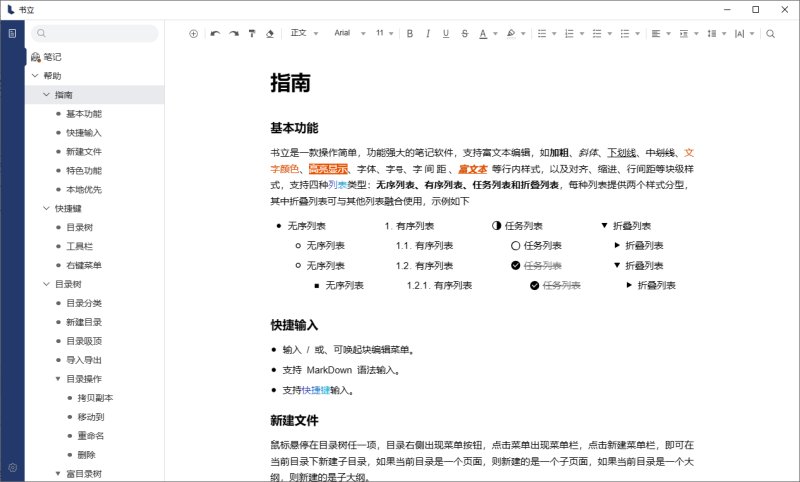Open the Arial font family dropdown
800x482 pixels.
pos(350,34)
